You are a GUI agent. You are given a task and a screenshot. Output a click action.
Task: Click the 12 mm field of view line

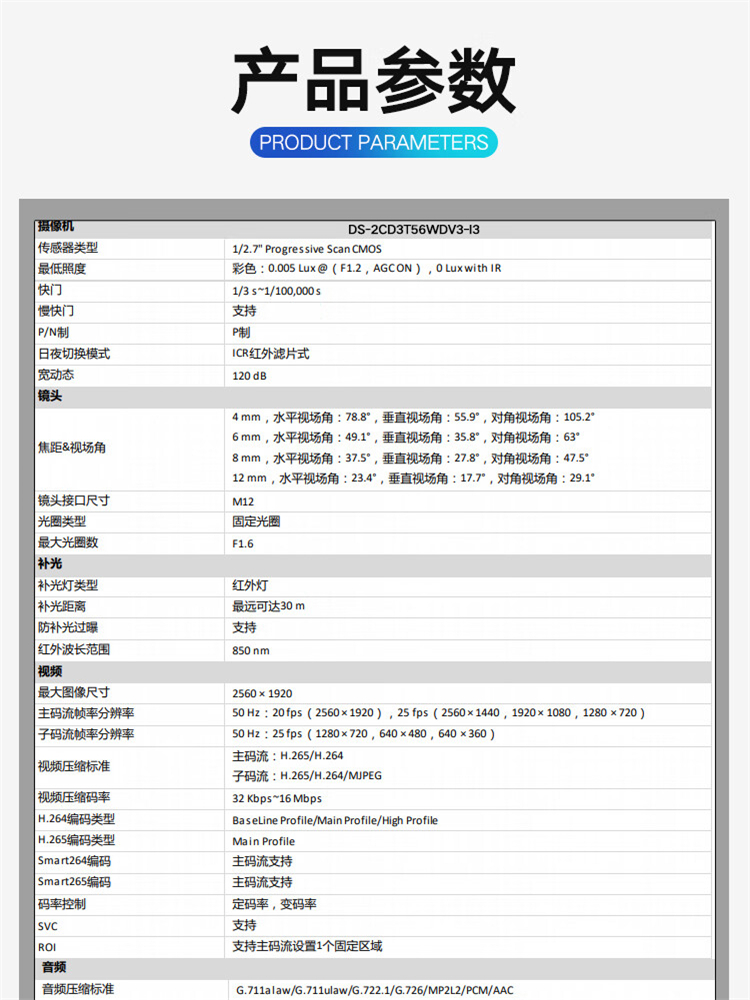coord(413,478)
